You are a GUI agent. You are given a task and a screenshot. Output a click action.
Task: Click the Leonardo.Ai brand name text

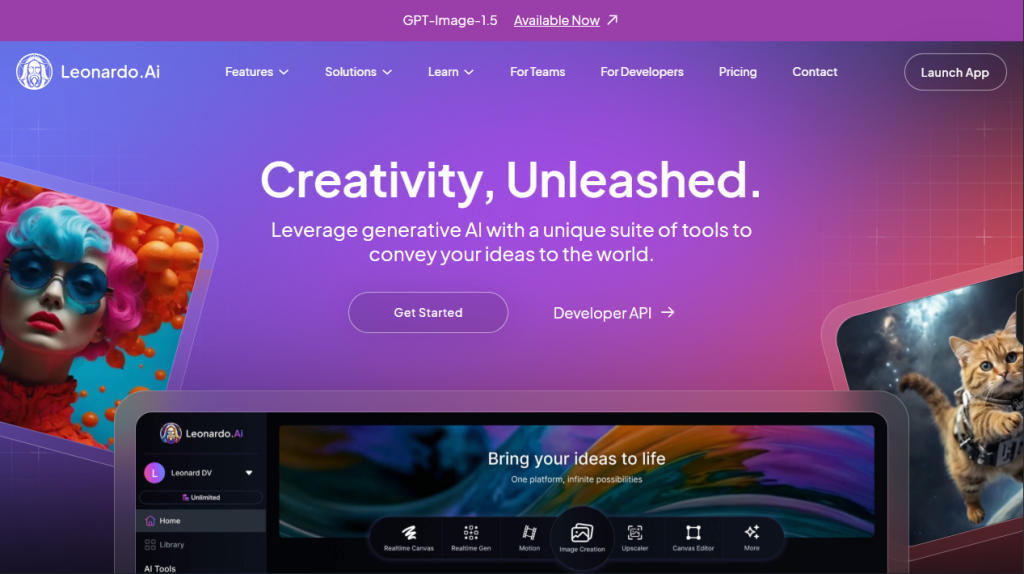pos(110,72)
